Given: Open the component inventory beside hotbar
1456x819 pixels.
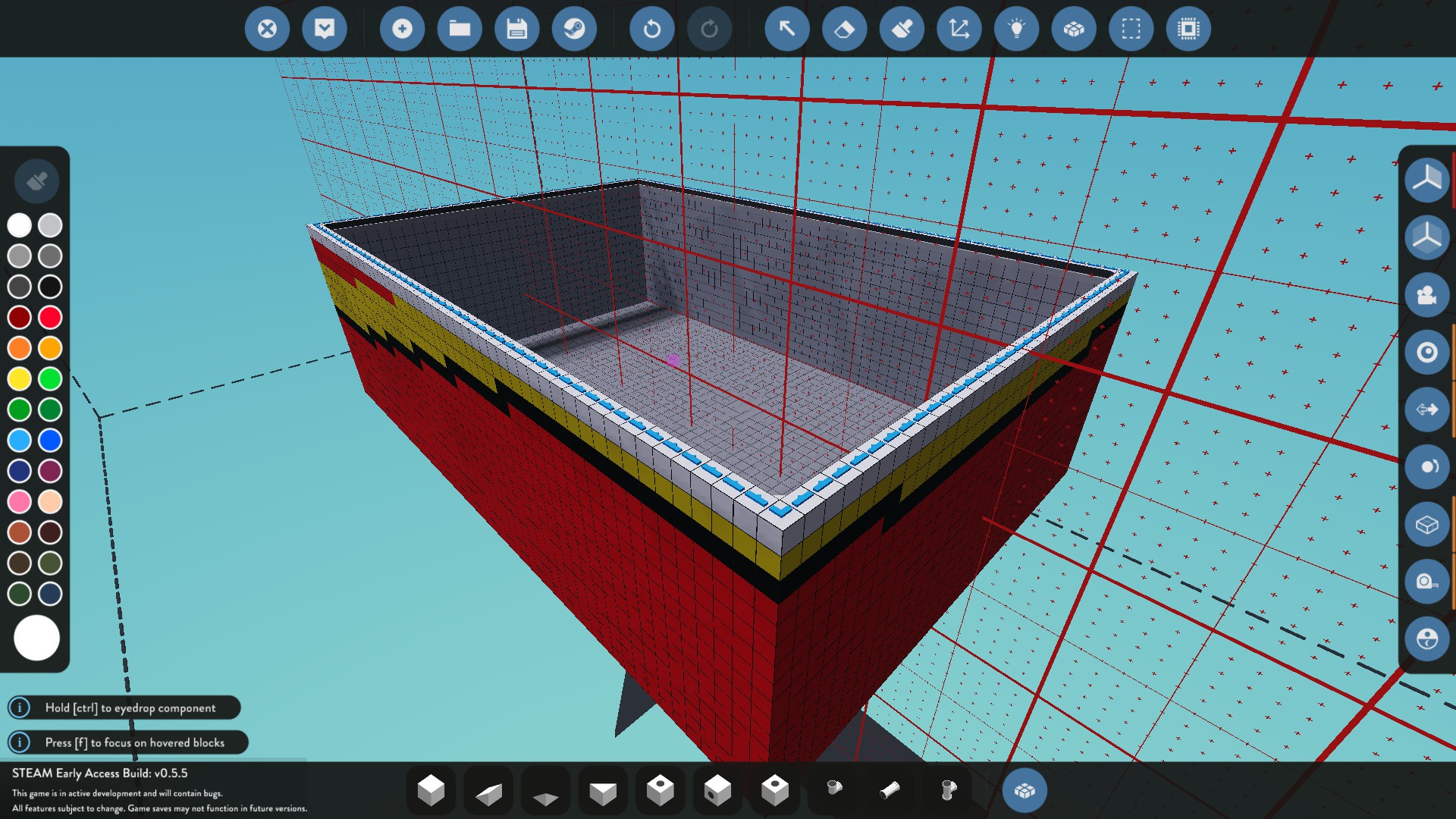Looking at the screenshot, I should 1025,791.
